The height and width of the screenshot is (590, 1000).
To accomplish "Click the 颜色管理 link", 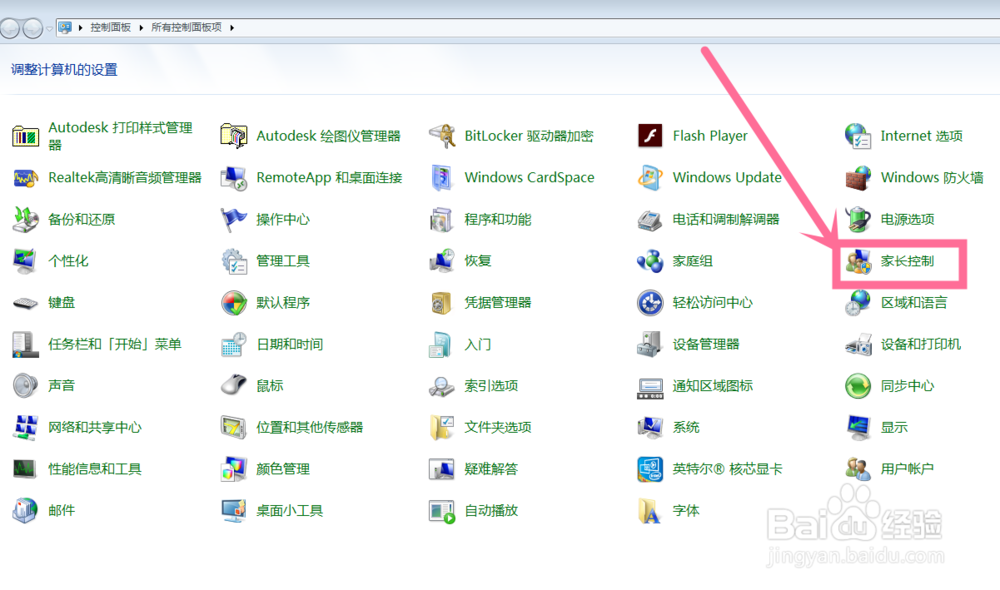I will pyautogui.click(x=283, y=469).
